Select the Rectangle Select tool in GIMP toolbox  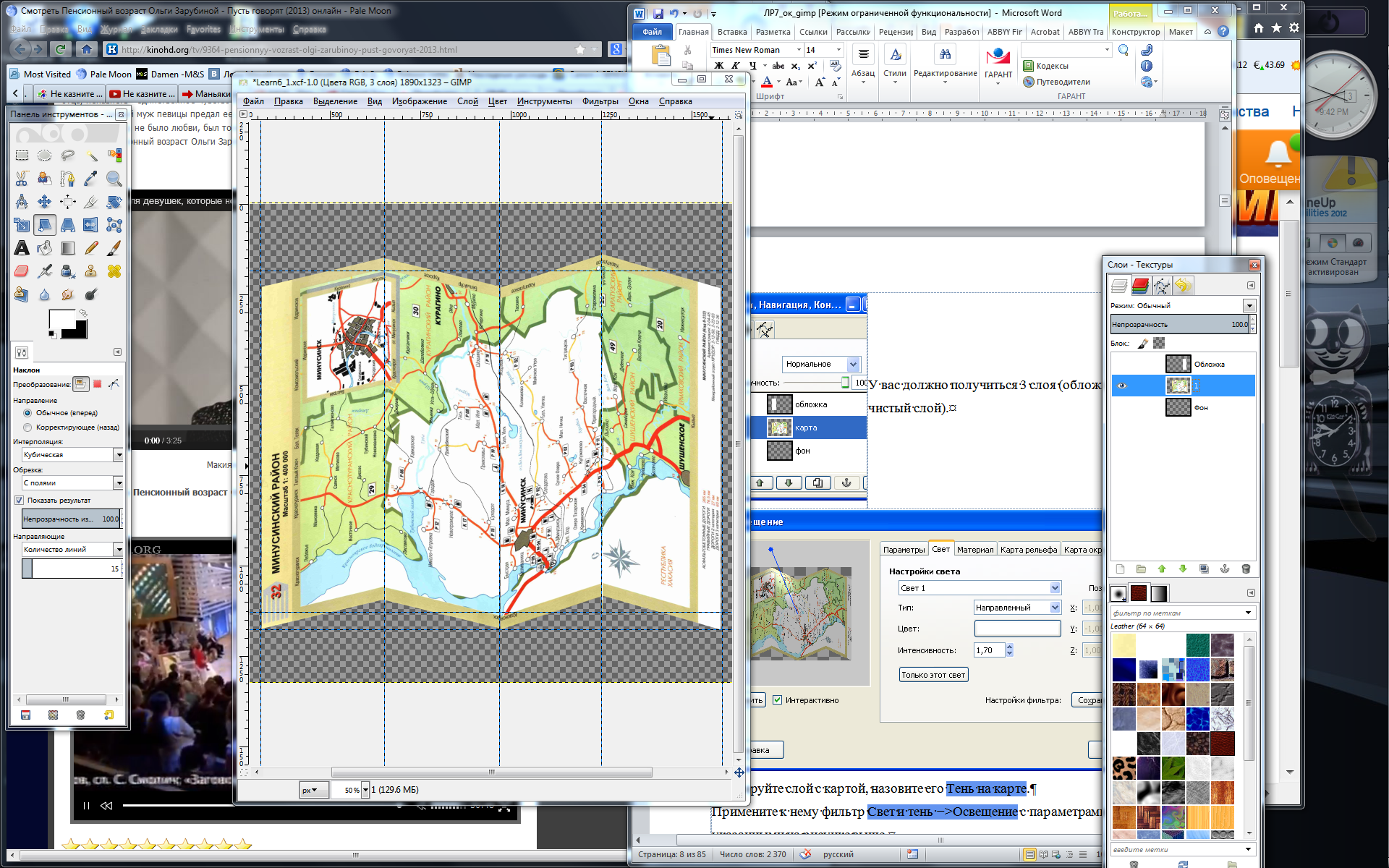(x=22, y=156)
